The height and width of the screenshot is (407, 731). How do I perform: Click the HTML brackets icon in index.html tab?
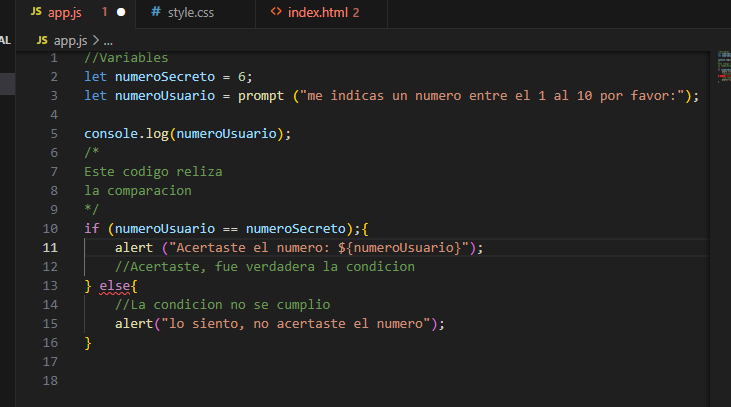coord(276,12)
